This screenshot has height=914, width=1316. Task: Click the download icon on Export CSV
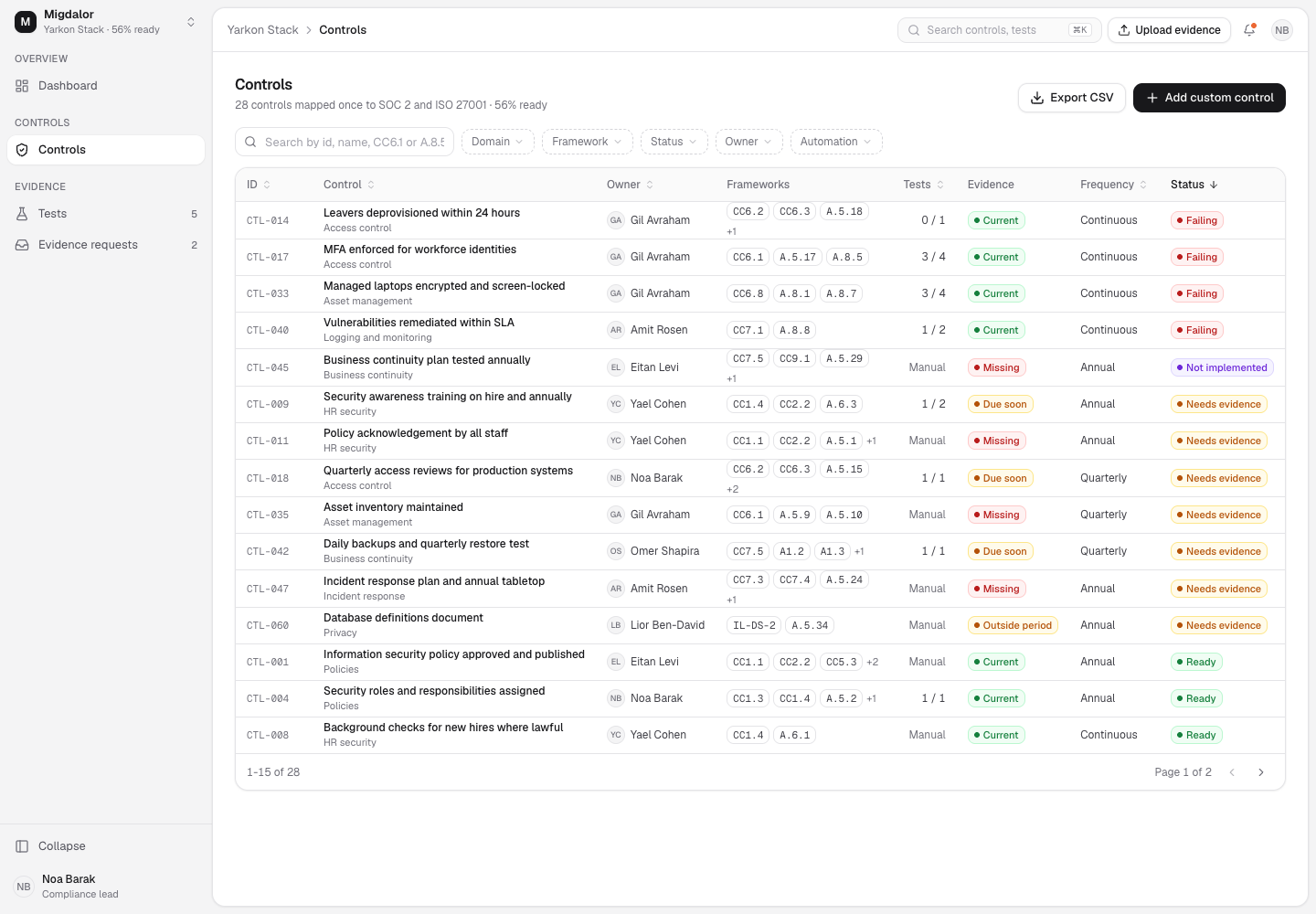(x=1037, y=98)
